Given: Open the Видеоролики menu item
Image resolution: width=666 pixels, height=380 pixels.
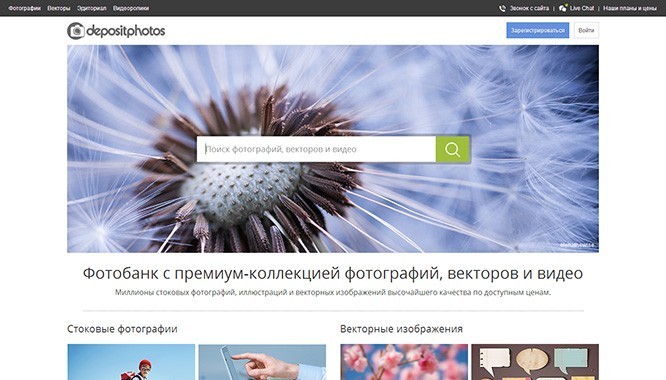Looking at the screenshot, I should pos(131,8).
